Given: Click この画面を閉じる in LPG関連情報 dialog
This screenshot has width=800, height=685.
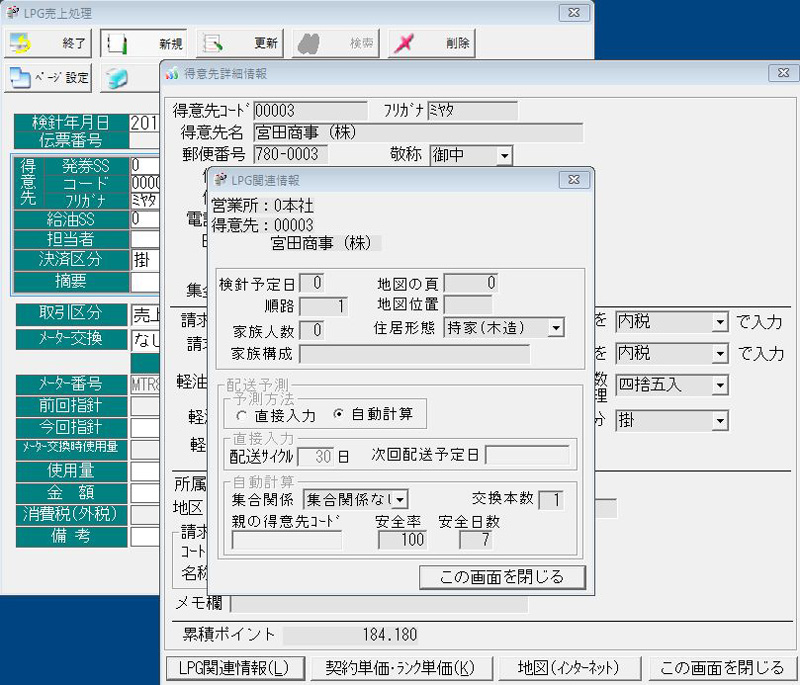Looking at the screenshot, I should coord(503,577).
